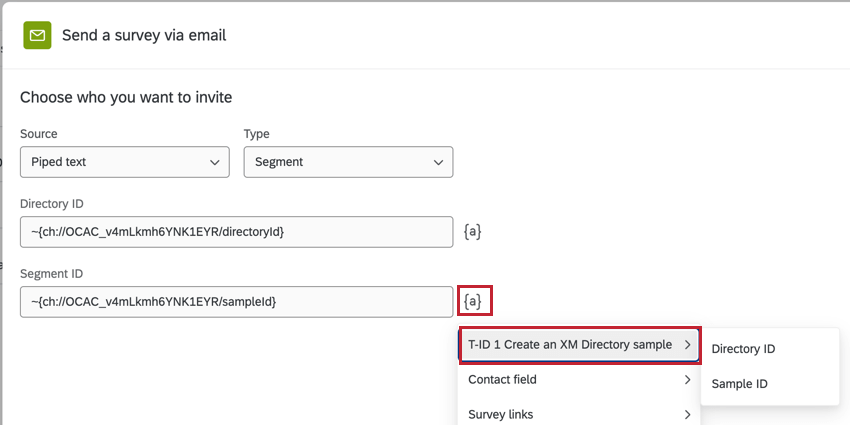
Task: Click the Send a survey via email title
Action: click(x=144, y=35)
